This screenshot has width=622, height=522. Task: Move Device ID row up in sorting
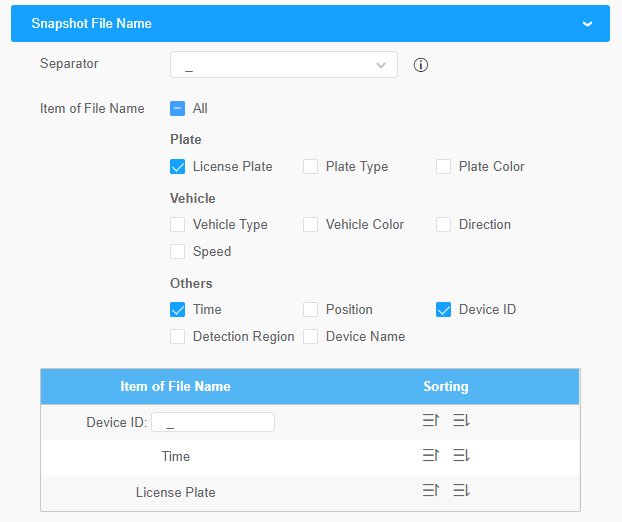click(x=431, y=420)
